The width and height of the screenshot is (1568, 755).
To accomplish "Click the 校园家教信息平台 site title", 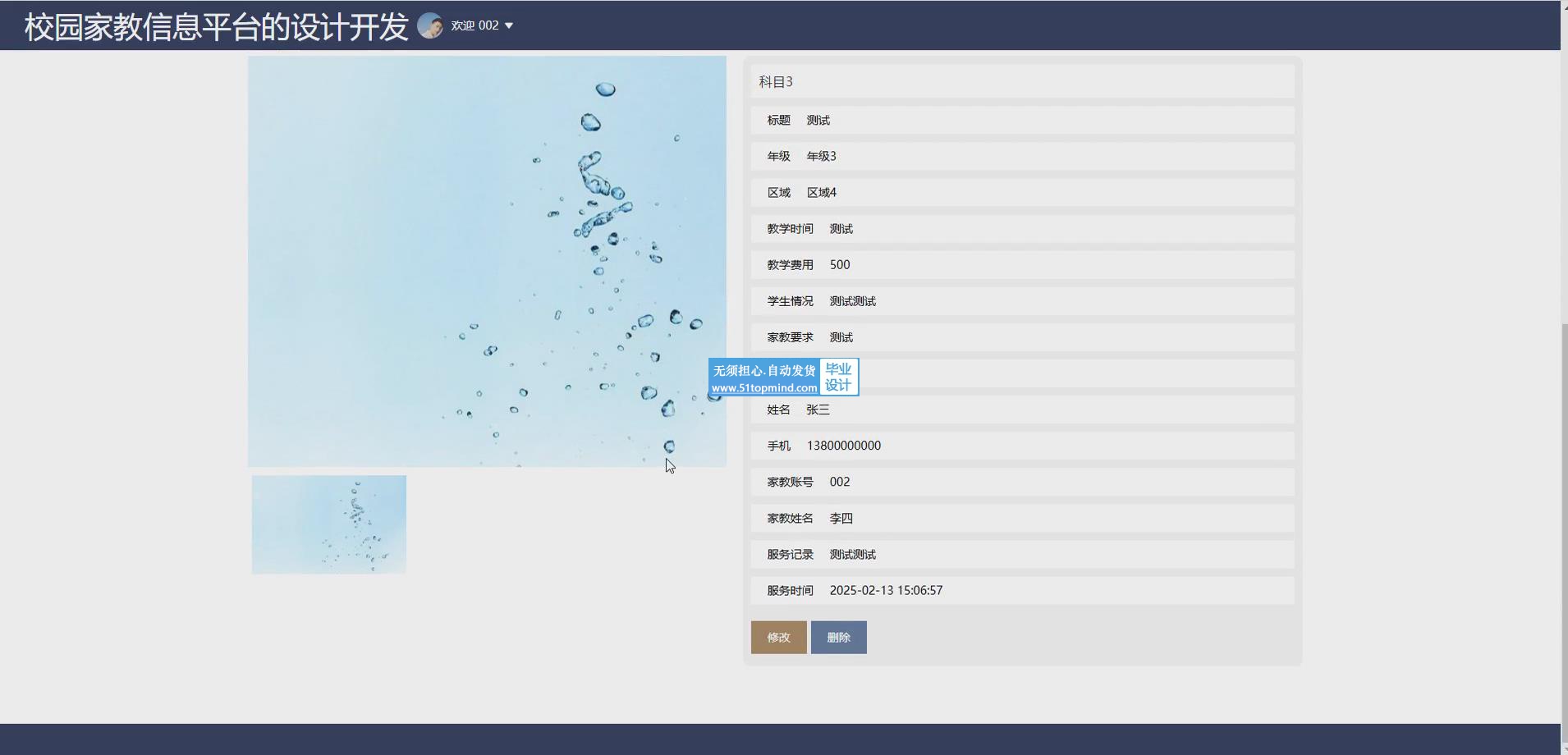I will click(216, 26).
